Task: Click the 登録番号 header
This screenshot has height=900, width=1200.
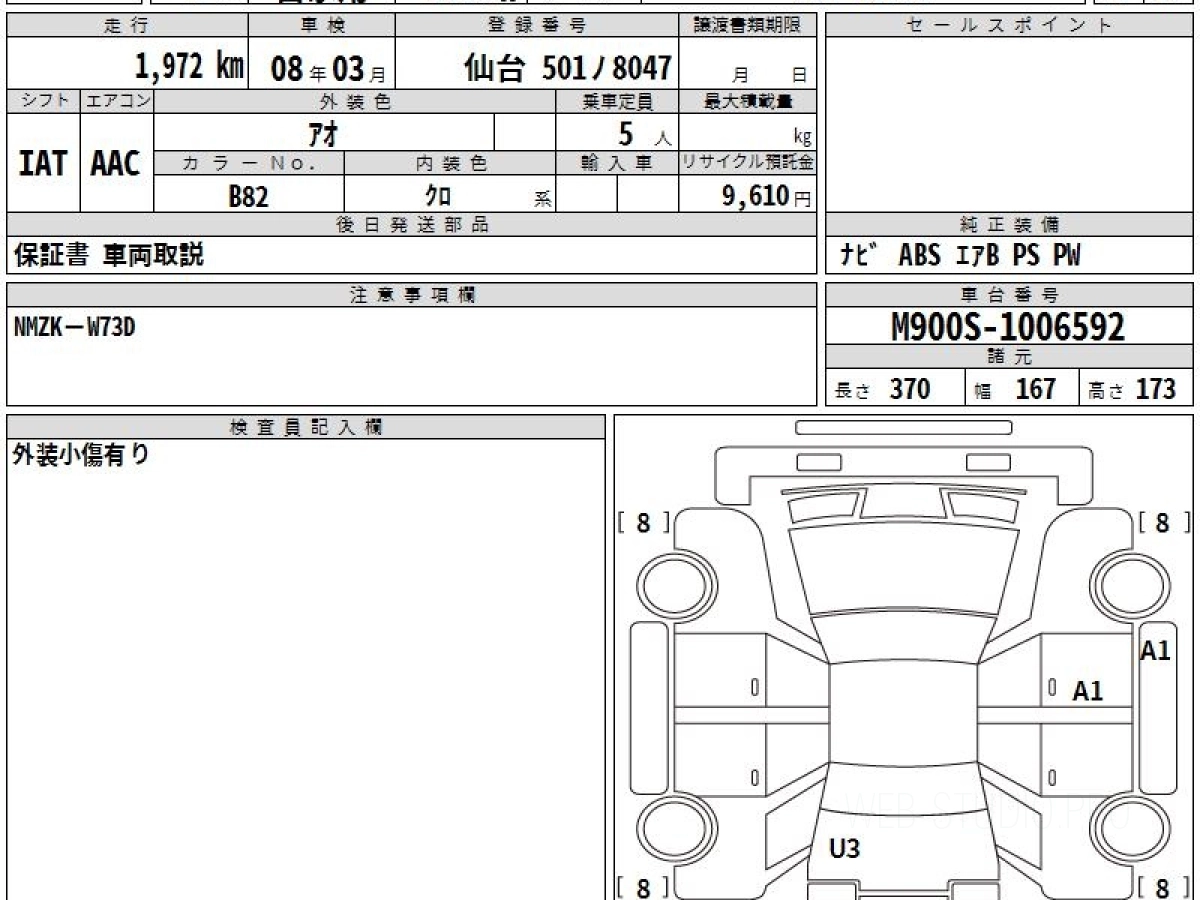Action: point(537,26)
